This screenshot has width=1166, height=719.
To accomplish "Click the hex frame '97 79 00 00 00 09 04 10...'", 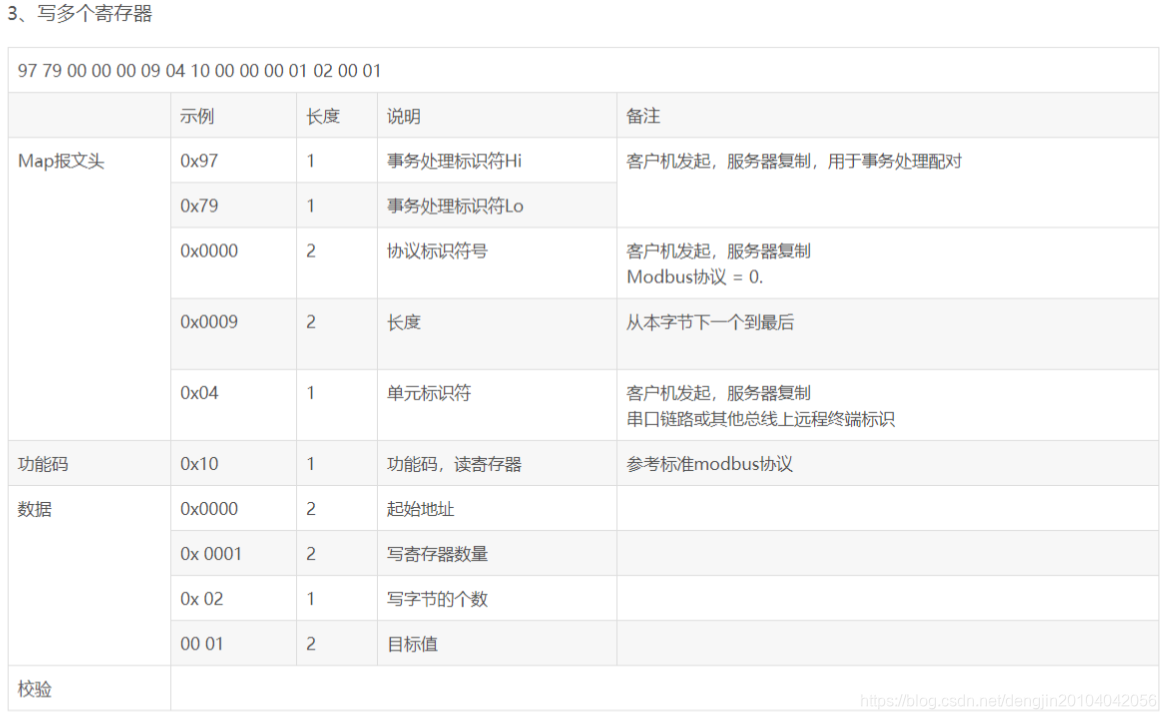I will coord(199,71).
